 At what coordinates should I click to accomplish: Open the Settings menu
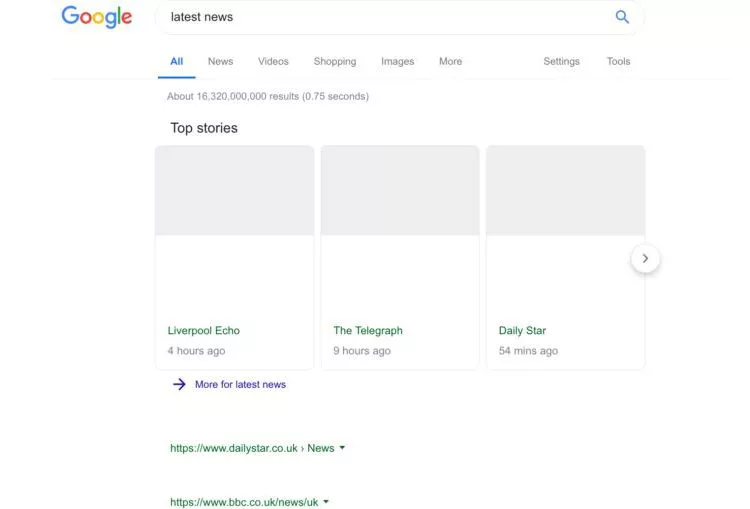tap(561, 61)
